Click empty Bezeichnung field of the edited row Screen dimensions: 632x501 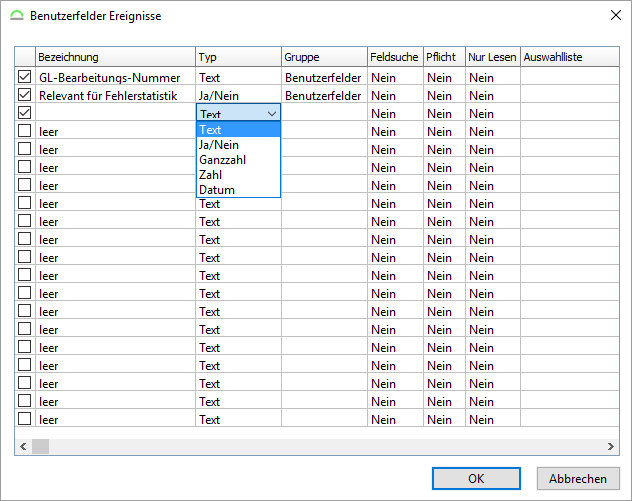(116, 112)
